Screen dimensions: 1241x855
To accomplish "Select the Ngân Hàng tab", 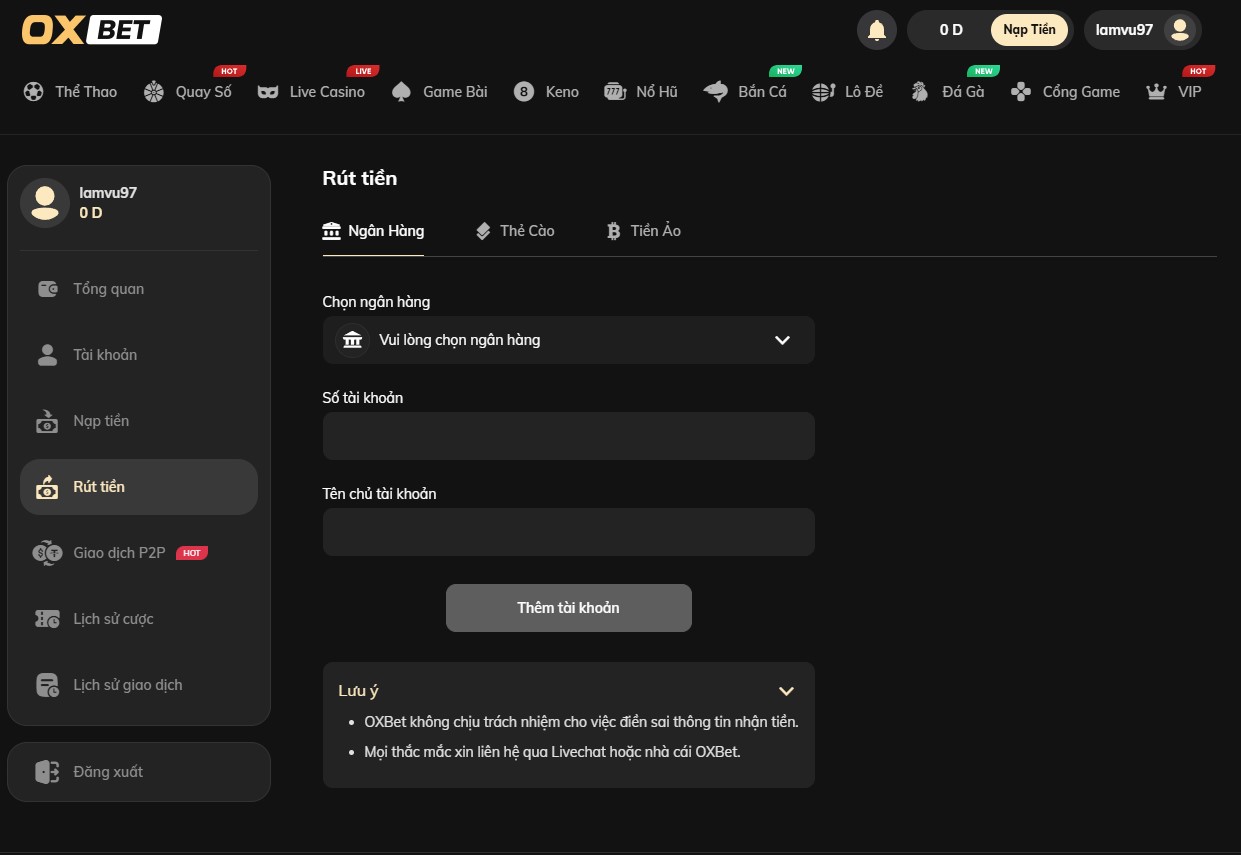I will click(x=373, y=231).
